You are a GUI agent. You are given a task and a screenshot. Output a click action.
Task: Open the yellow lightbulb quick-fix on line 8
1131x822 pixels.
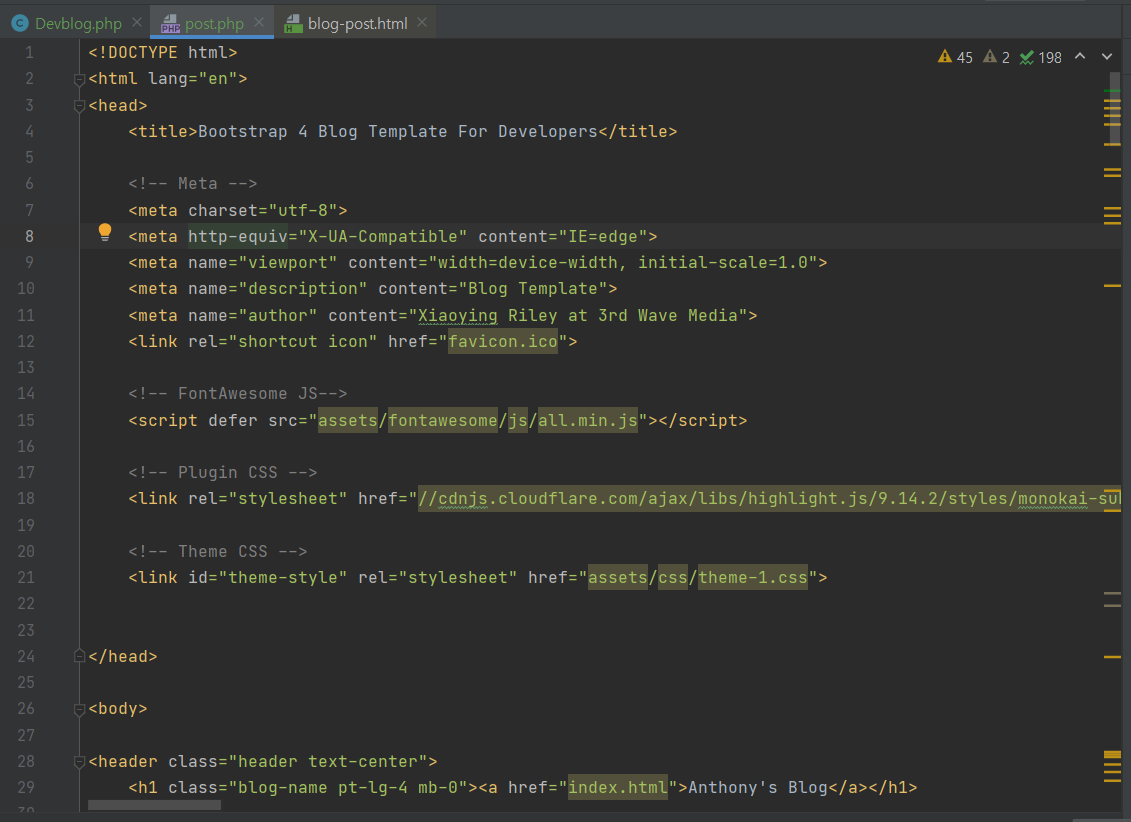click(105, 232)
